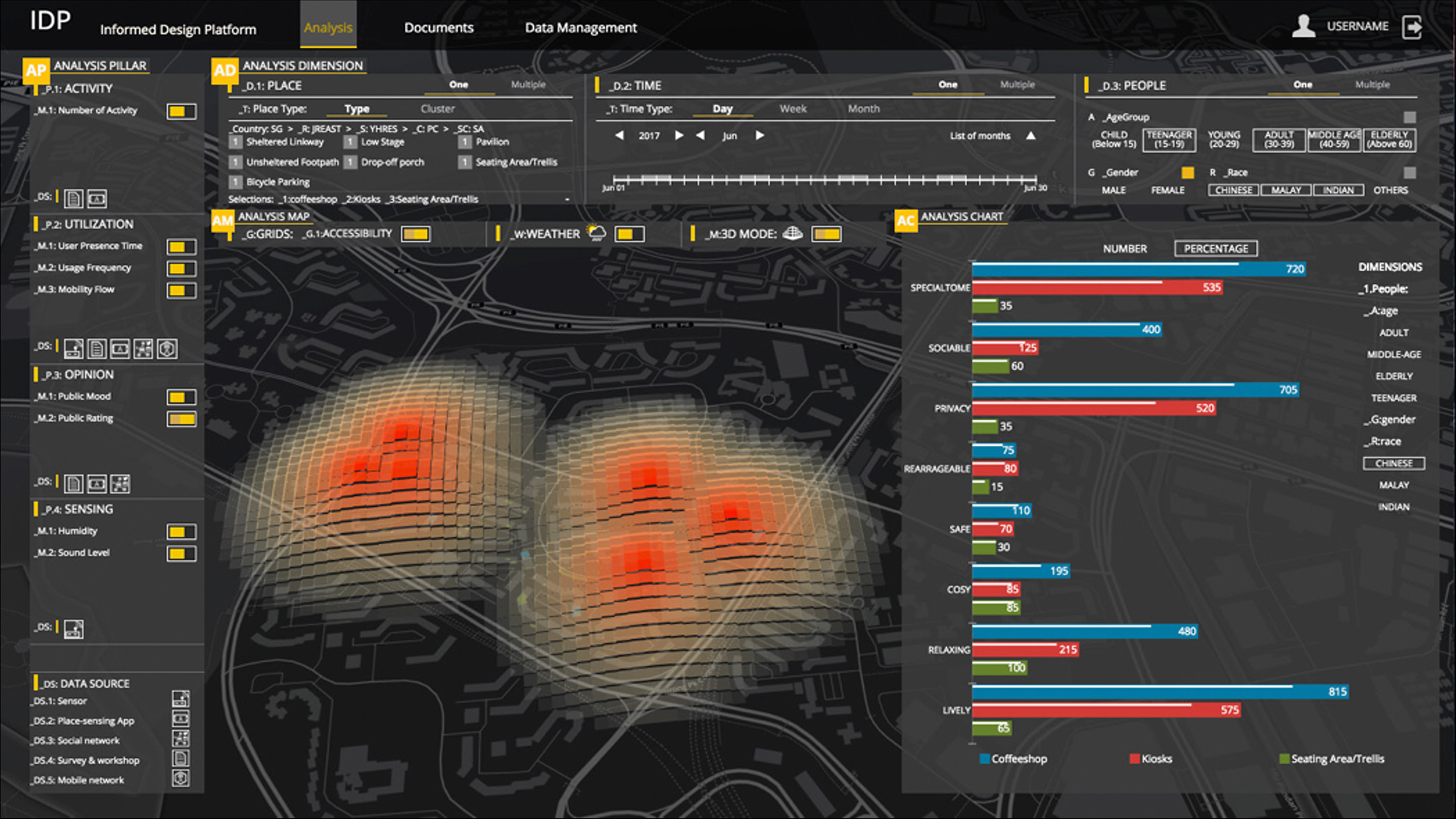Open the Documents tab

[x=438, y=28]
